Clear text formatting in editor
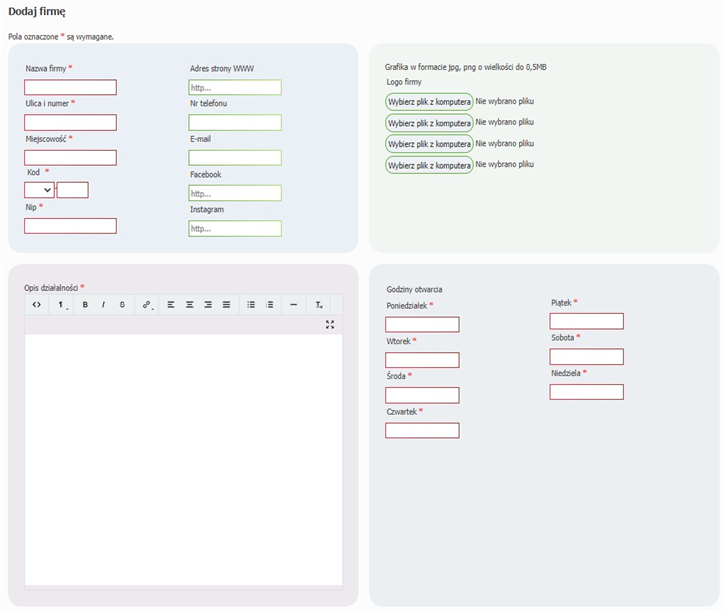Image resolution: width=724 pixels, height=610 pixels. pos(319,304)
